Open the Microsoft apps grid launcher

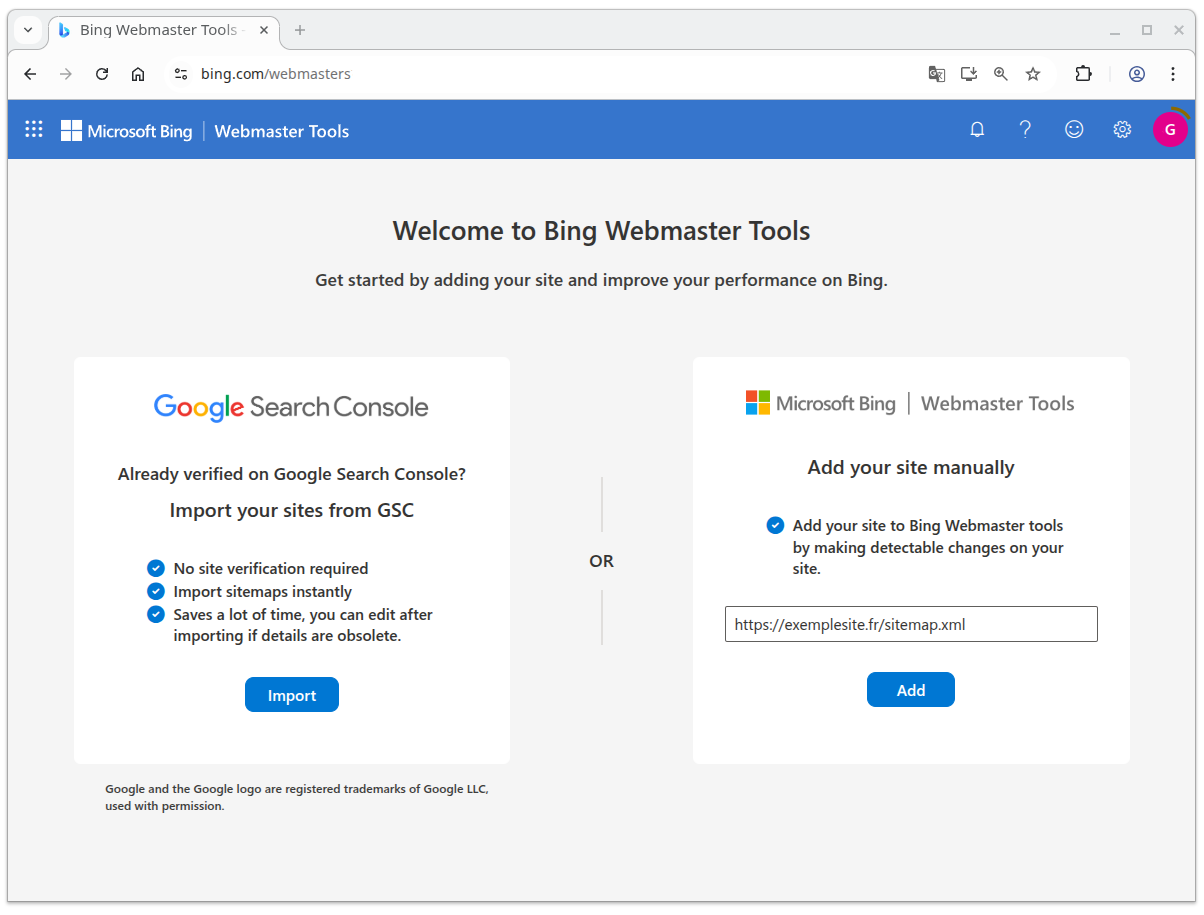coord(34,129)
